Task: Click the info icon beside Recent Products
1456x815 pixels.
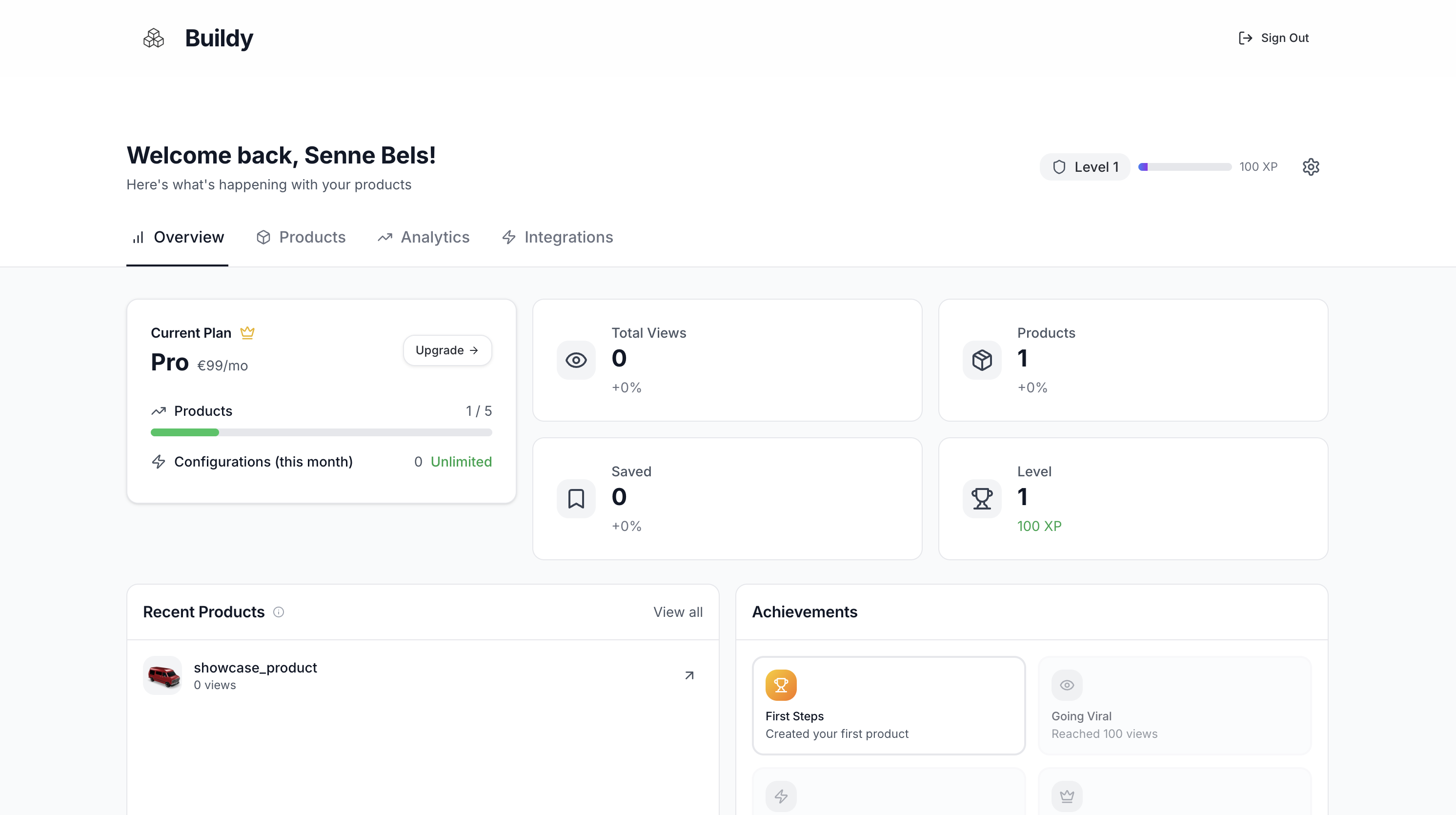Action: pos(279,612)
